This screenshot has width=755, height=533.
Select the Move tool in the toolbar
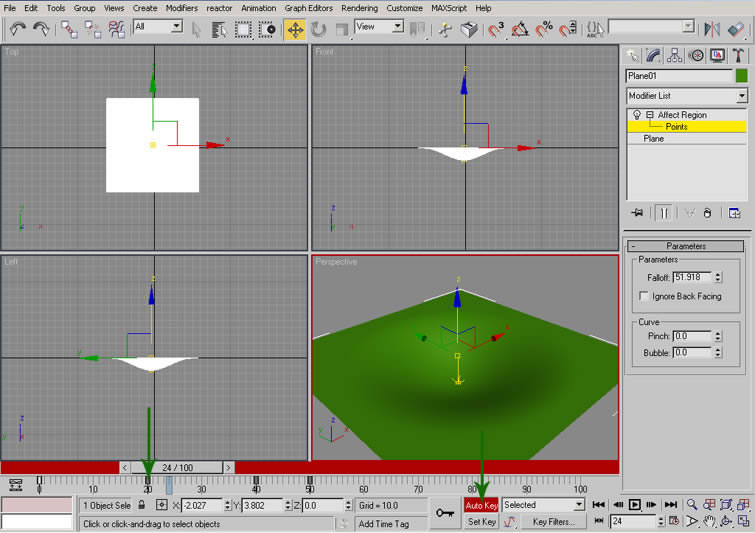pos(295,29)
